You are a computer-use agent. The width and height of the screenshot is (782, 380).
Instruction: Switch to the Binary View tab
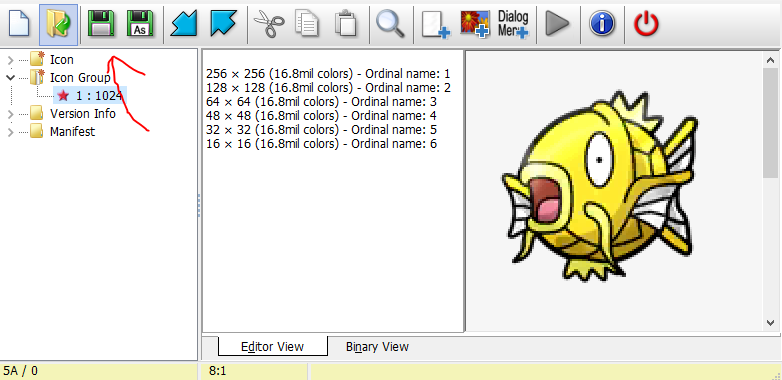(x=377, y=347)
